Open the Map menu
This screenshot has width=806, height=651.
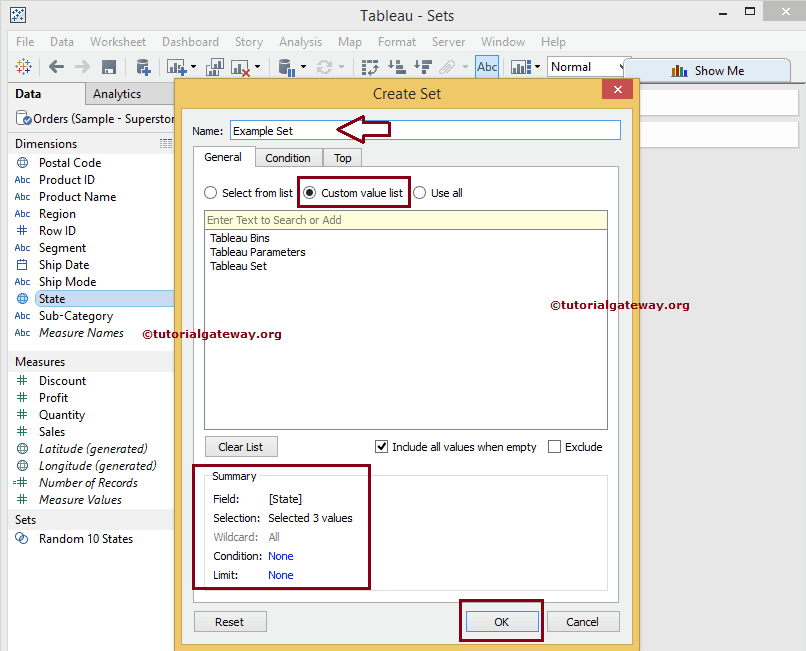[350, 42]
